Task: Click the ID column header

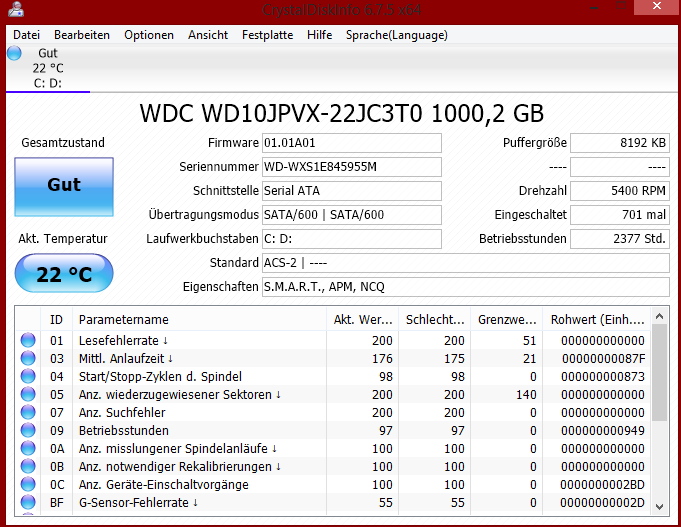Action: [x=56, y=319]
